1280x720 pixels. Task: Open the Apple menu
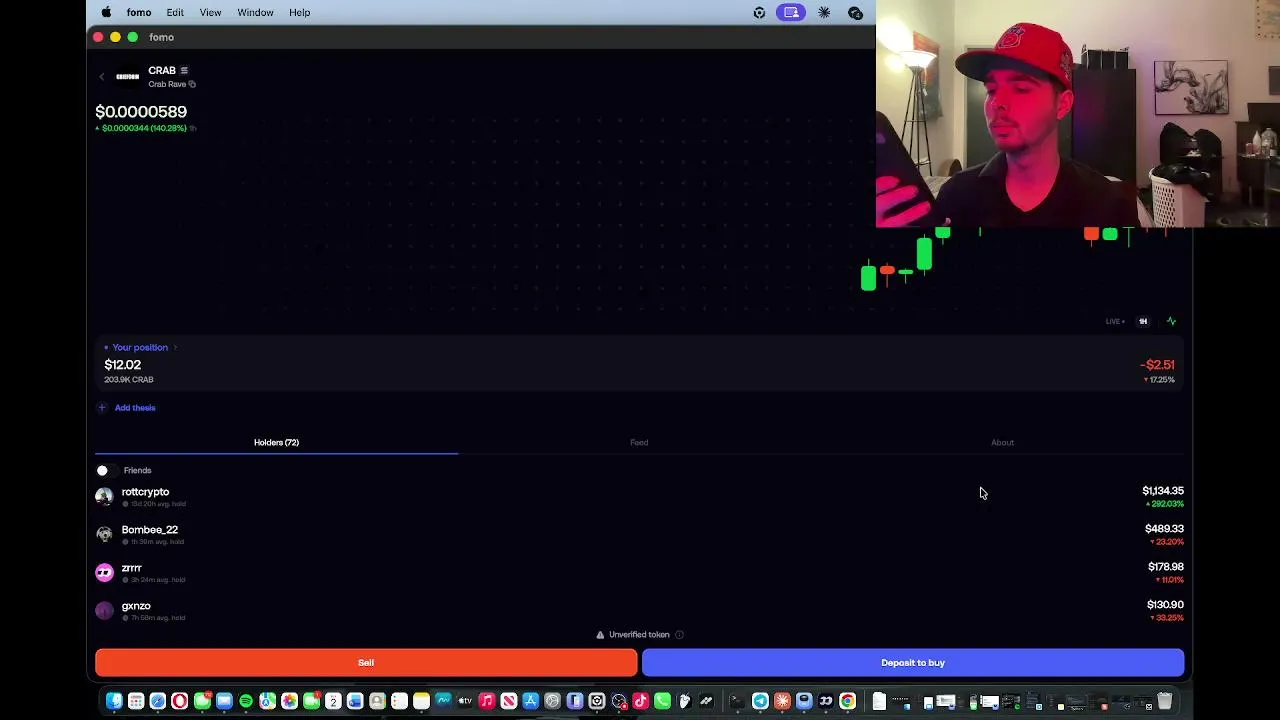pyautogui.click(x=106, y=13)
